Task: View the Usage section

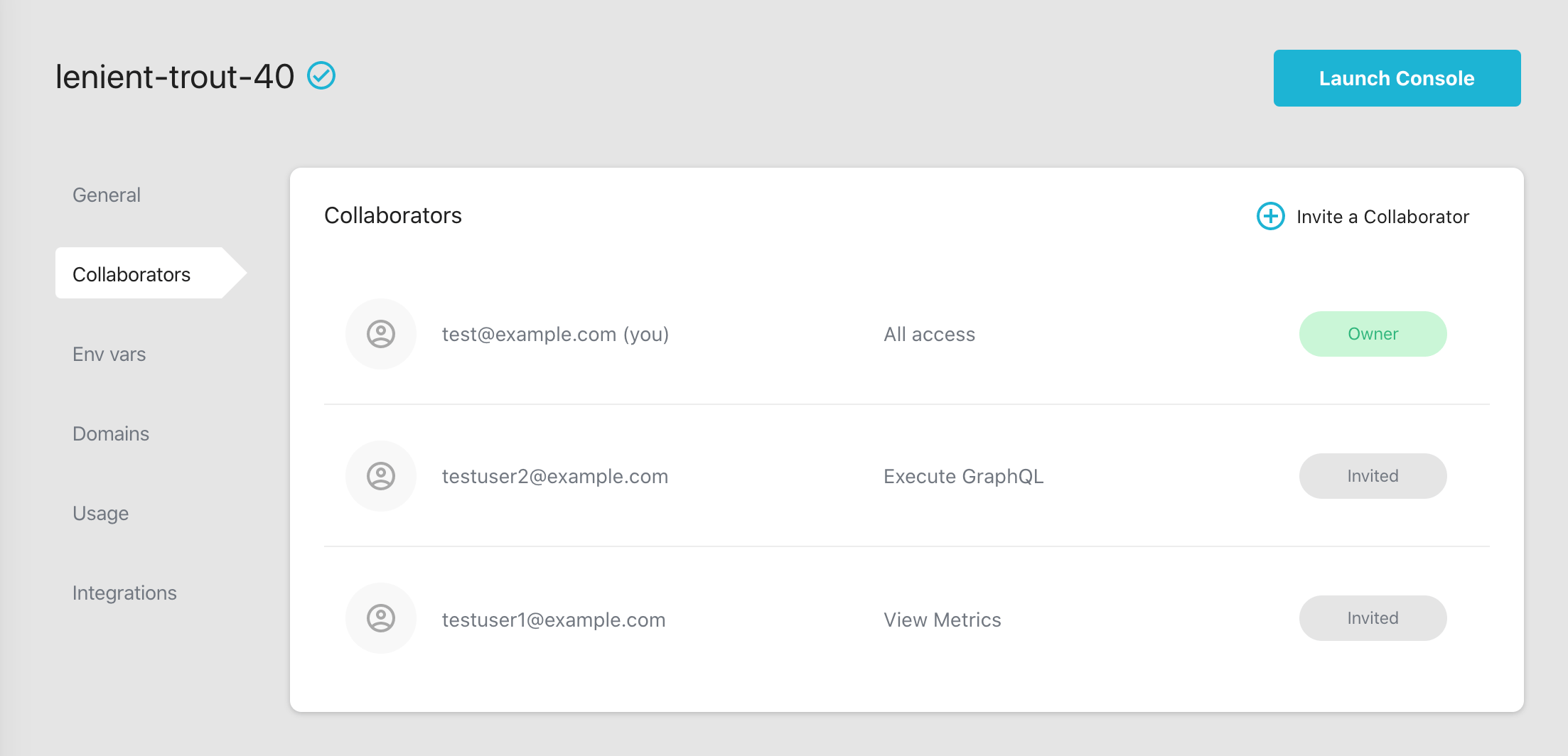Action: [x=100, y=512]
